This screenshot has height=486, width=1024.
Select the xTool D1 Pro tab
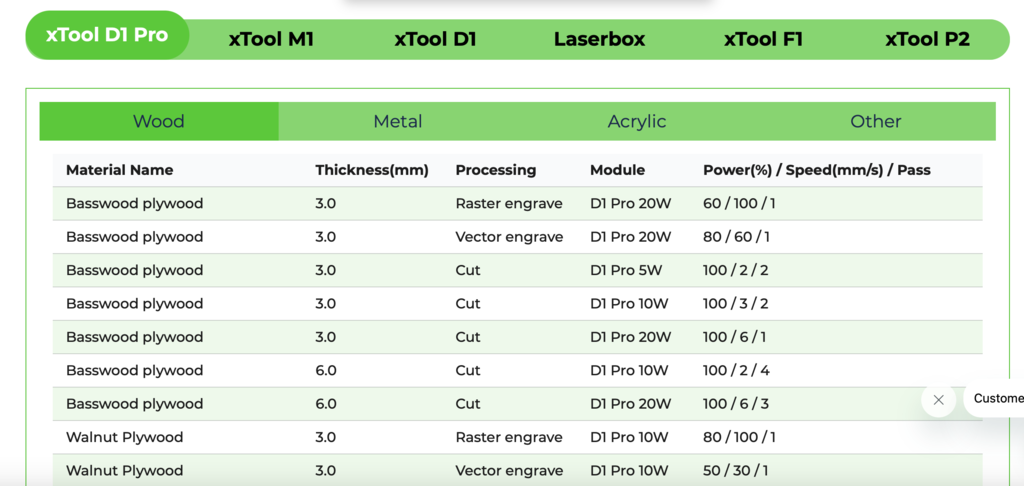click(x=107, y=35)
